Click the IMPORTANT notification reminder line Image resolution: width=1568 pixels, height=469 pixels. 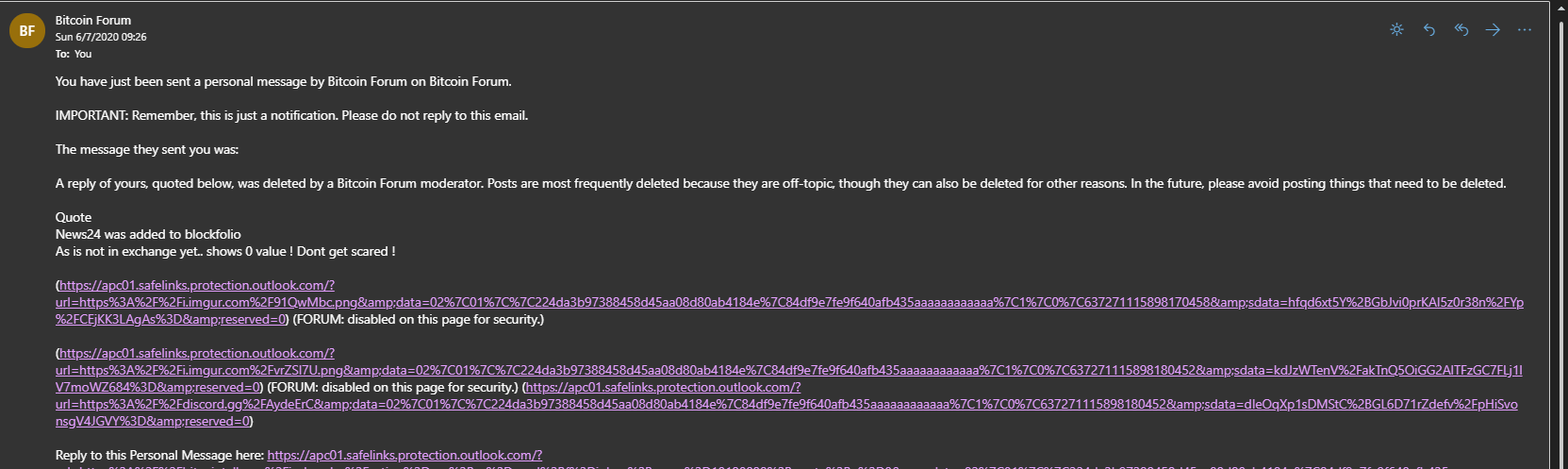[x=291, y=115]
